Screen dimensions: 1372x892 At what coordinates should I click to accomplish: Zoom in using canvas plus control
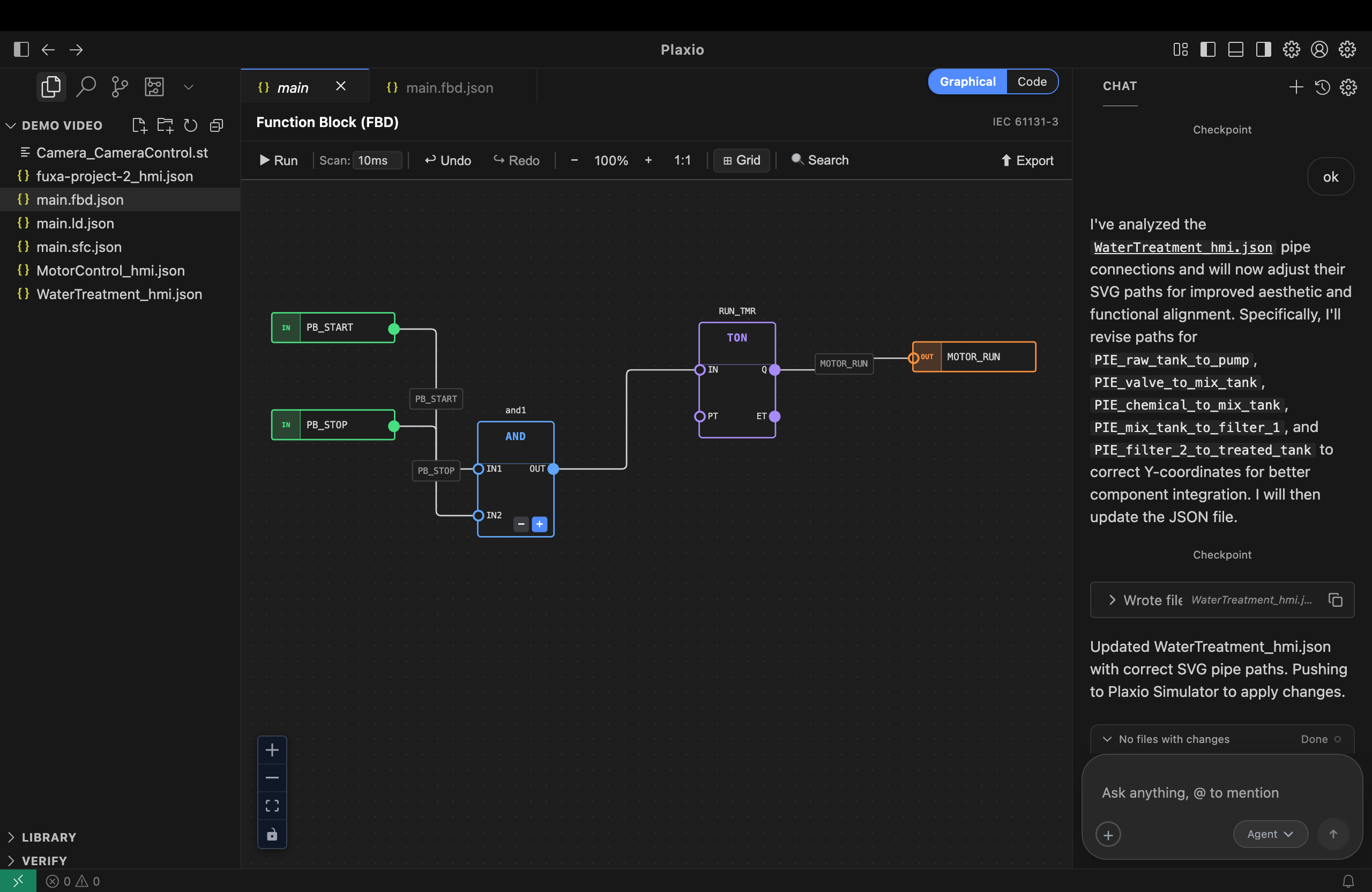click(272, 750)
